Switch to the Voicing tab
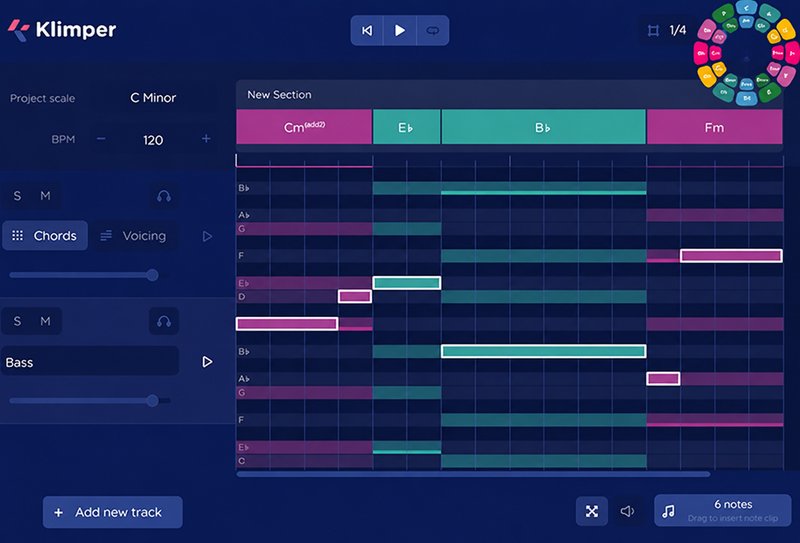The width and height of the screenshot is (800, 543). coord(134,235)
